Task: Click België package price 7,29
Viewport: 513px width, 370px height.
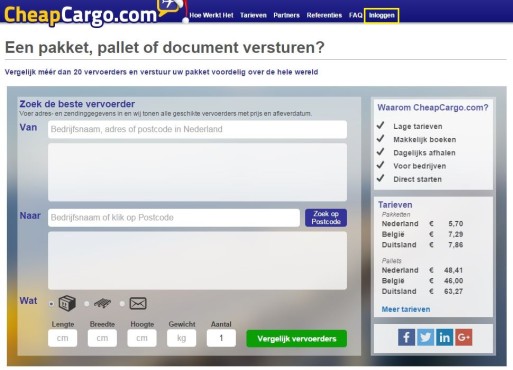Action: 455,234
